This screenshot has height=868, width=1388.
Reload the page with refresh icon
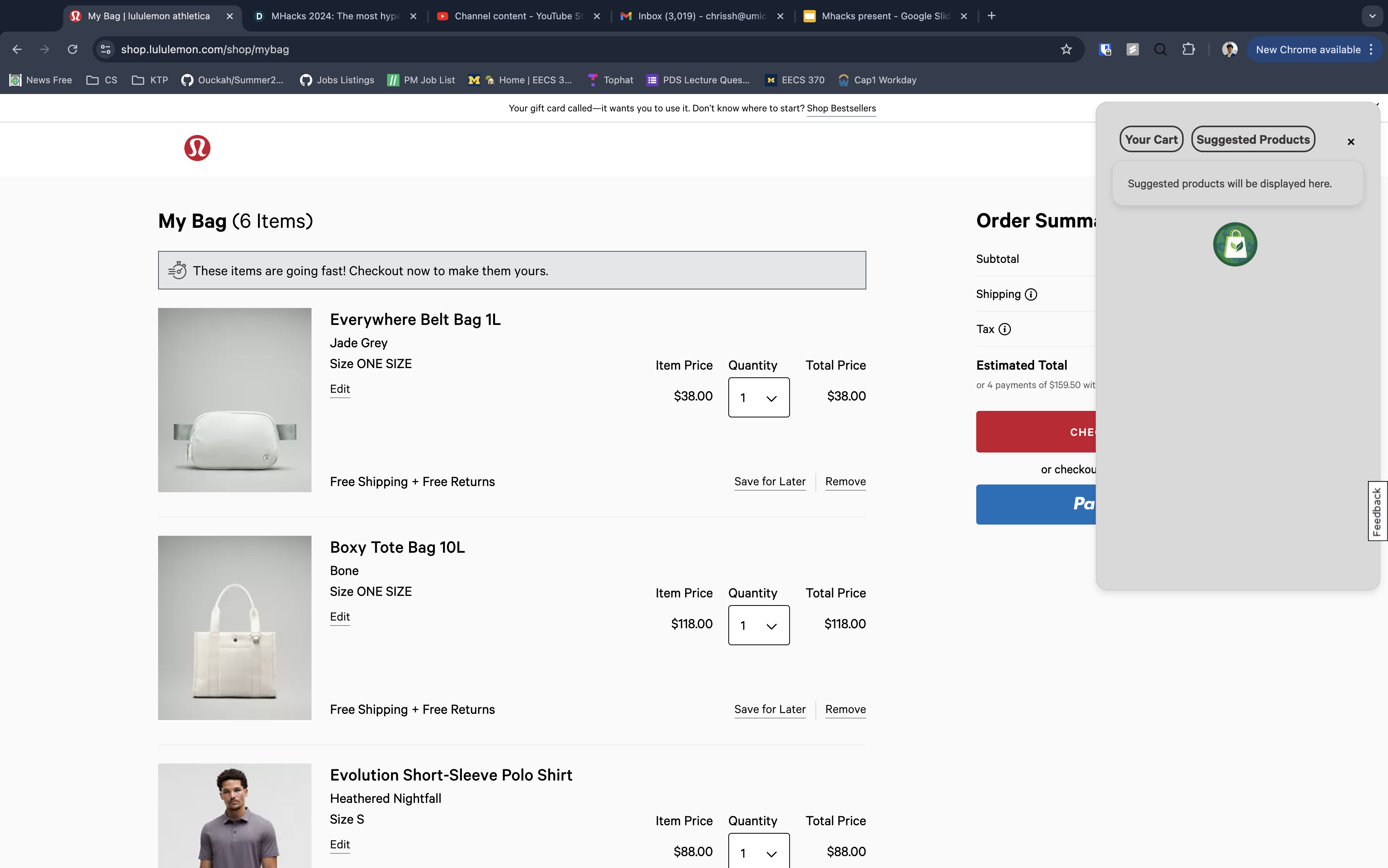click(x=72, y=49)
